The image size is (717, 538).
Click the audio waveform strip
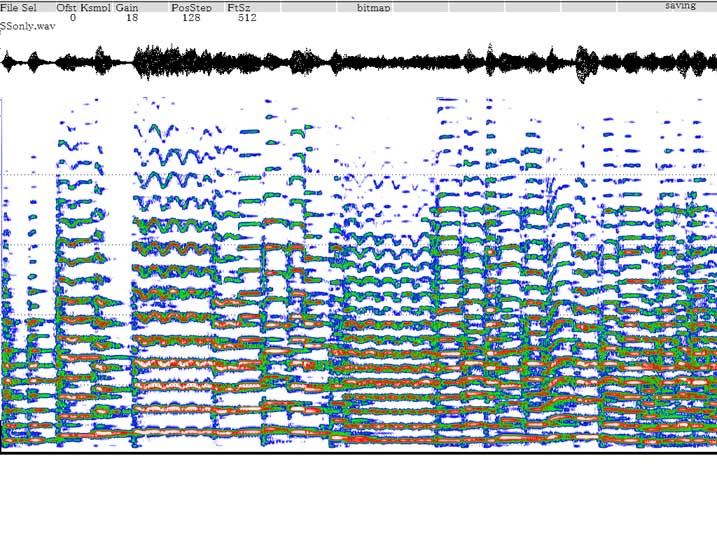(x=358, y=63)
